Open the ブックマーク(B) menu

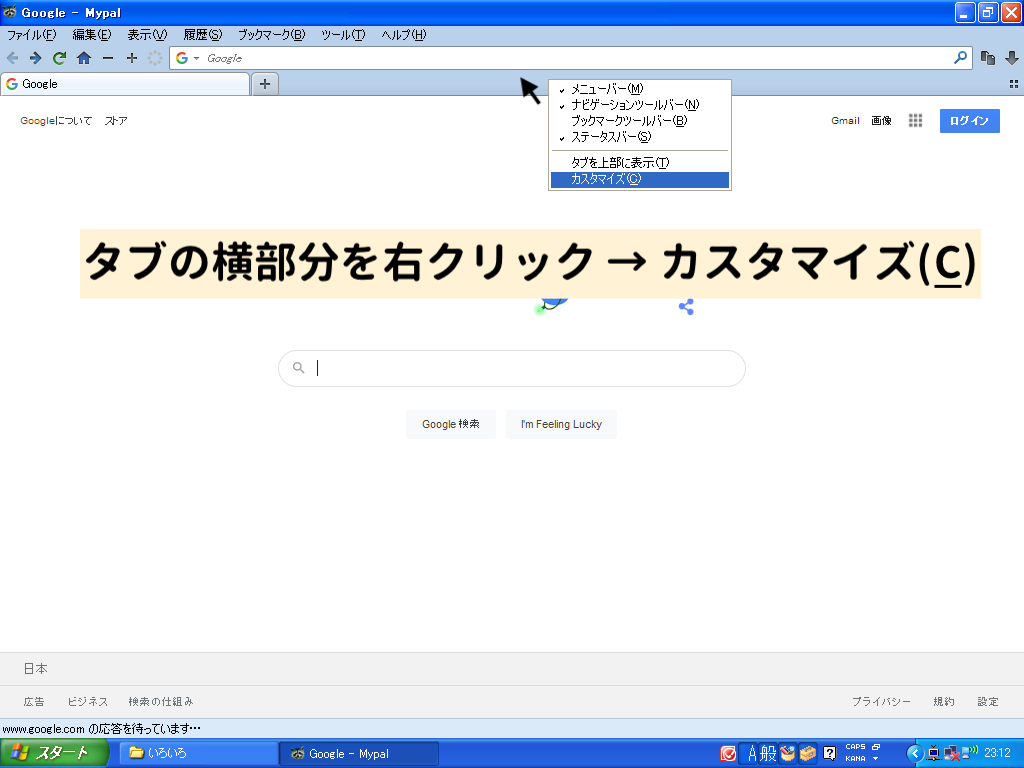click(x=272, y=35)
